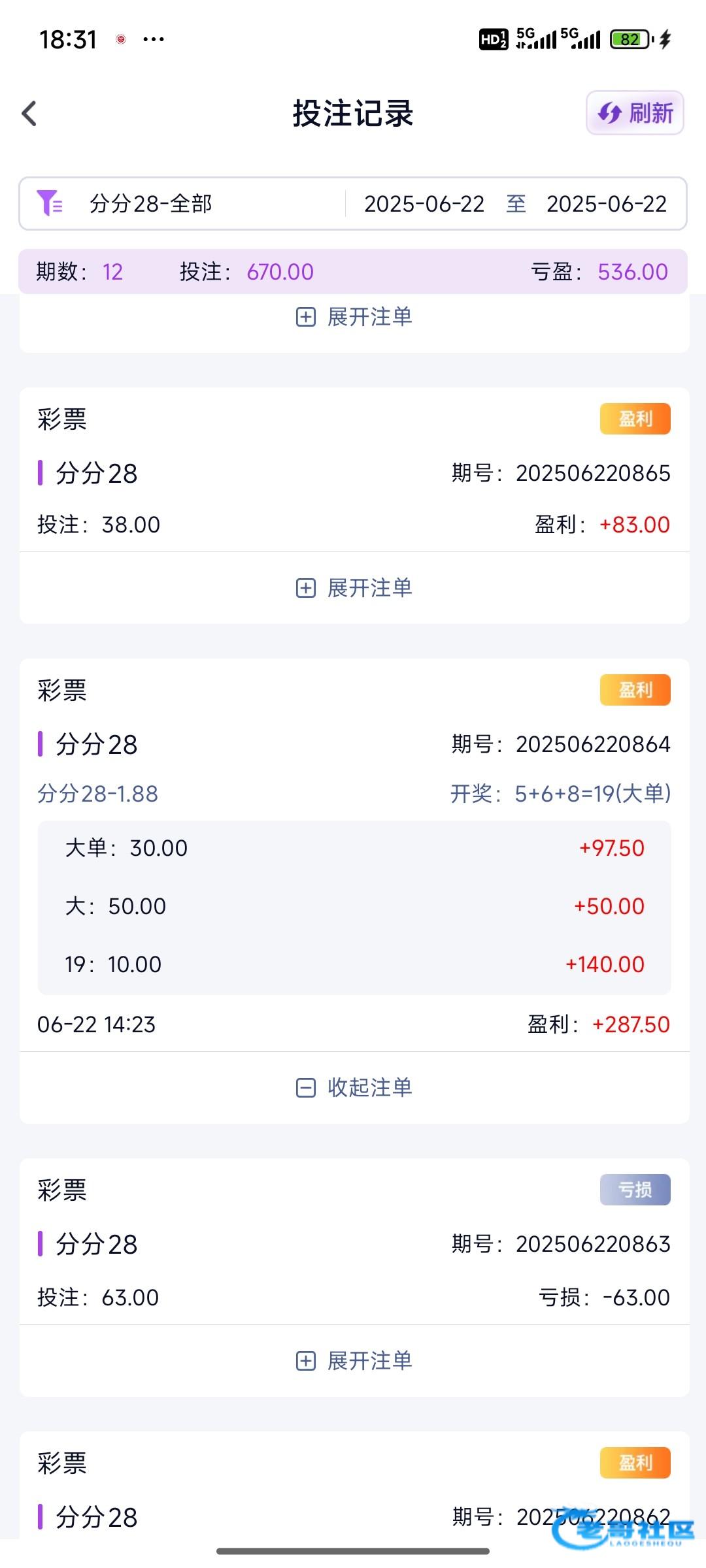Tap the refresh lightning icon
Viewport: 706px width, 1568px height.
click(609, 113)
